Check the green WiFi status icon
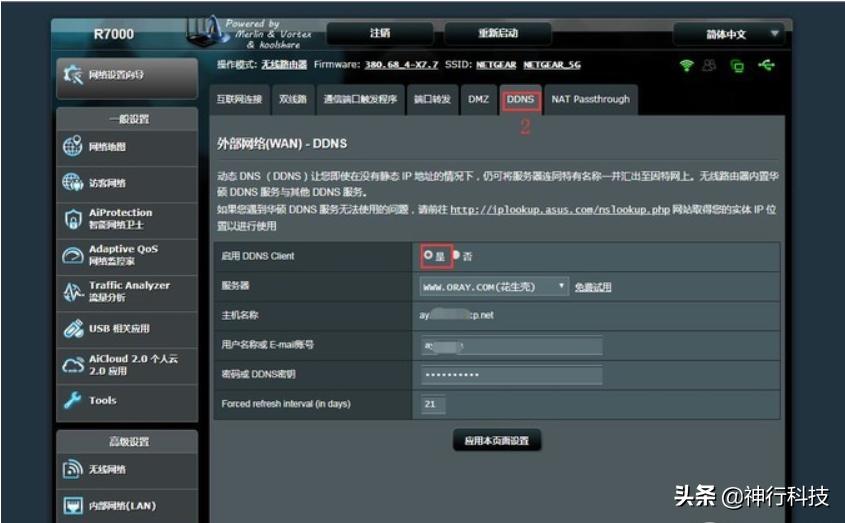This screenshot has width=845, height=523. pos(686,66)
